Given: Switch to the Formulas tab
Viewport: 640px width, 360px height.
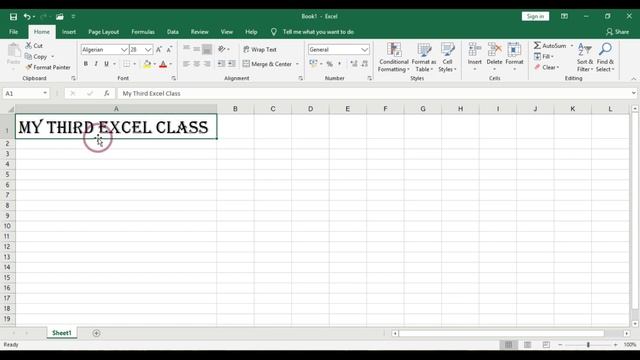Looking at the screenshot, I should pyautogui.click(x=143, y=32).
